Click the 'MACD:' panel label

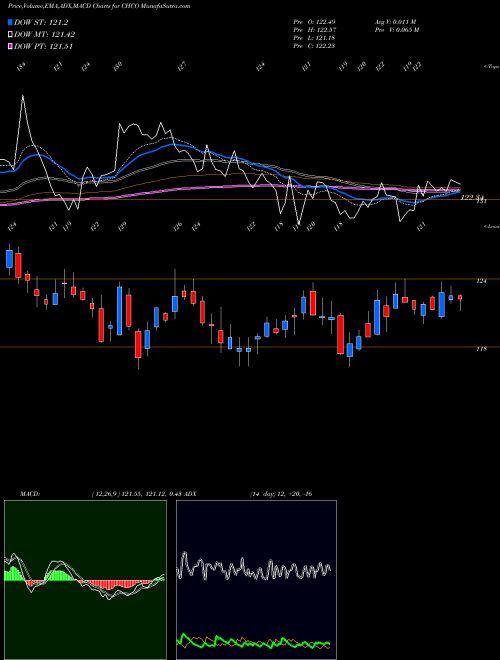[x=30, y=494]
